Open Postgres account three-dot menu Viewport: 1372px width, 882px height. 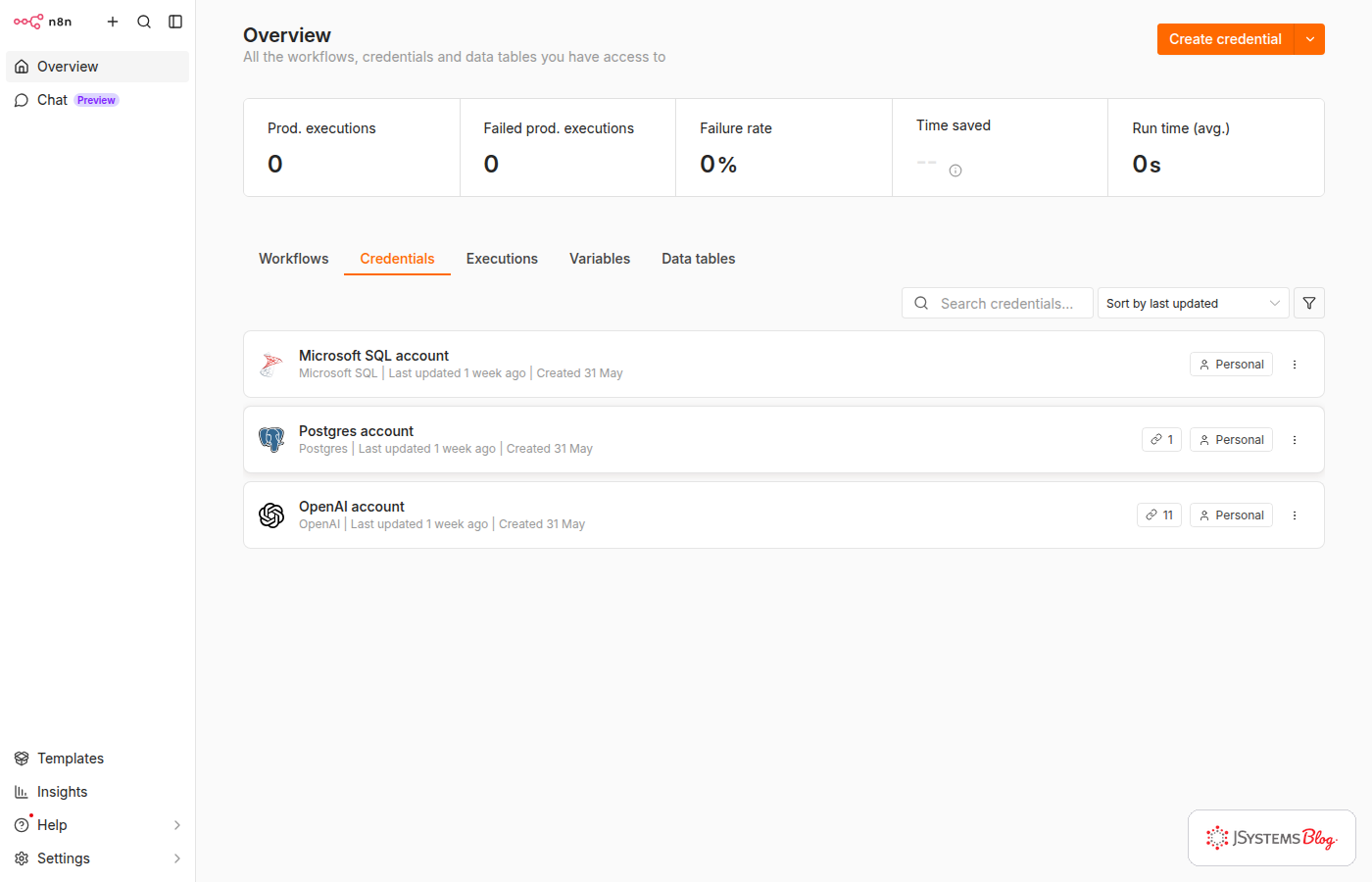[x=1295, y=440]
